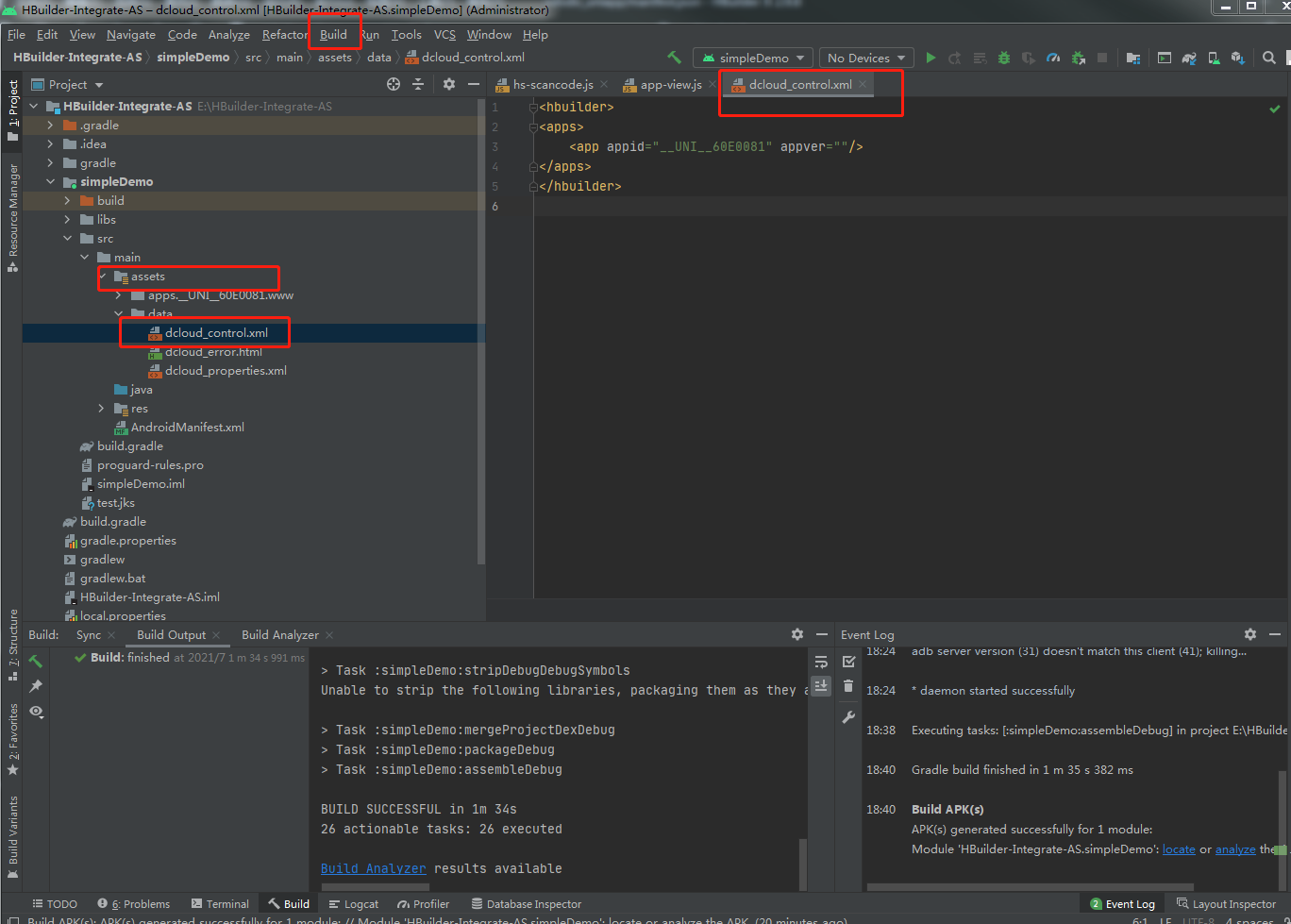Viewport: 1291px width, 924px height.
Task: Expand the libs folder in project tree
Action: [68, 219]
